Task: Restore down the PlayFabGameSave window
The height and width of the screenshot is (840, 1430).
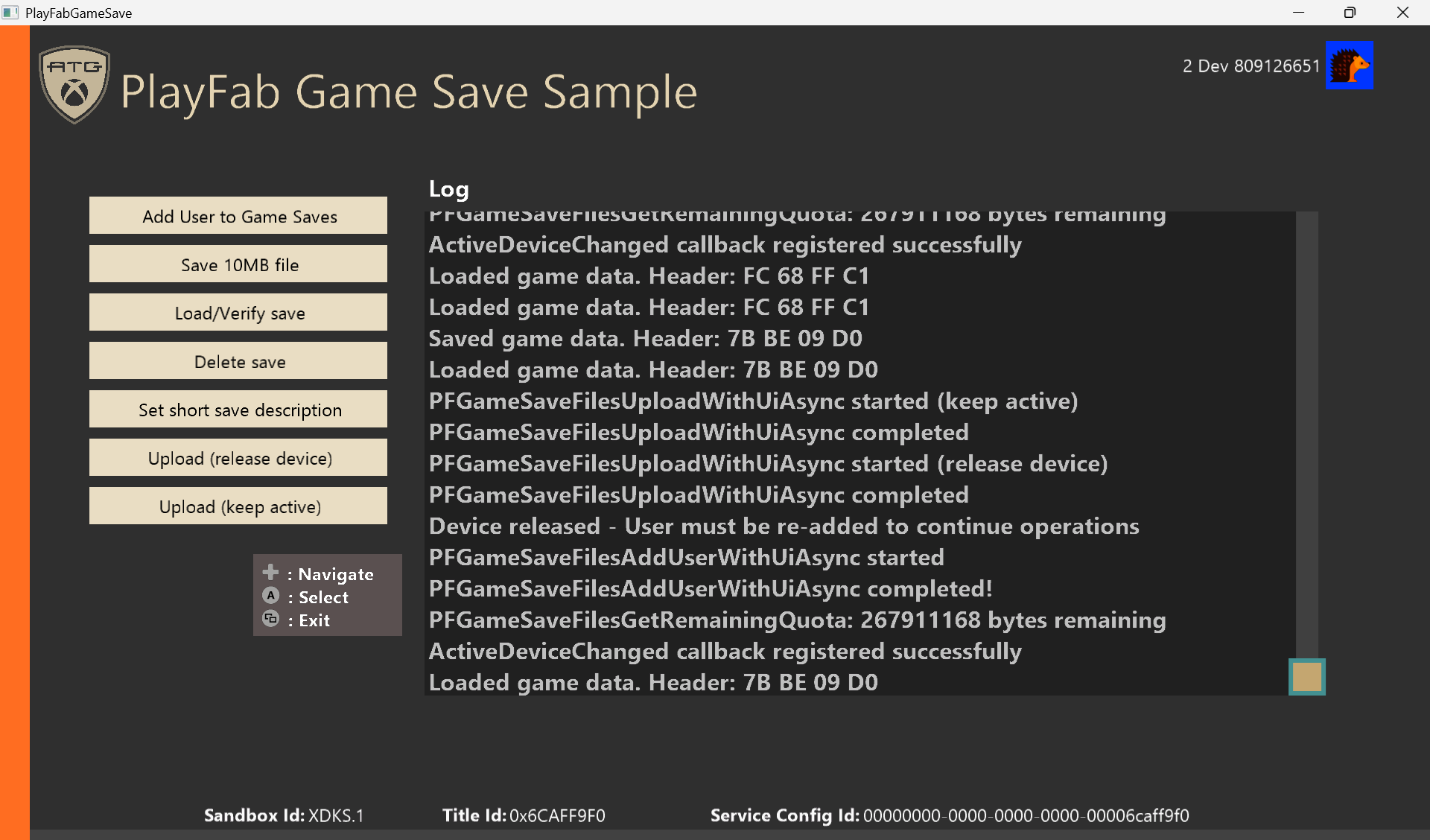Action: click(x=1350, y=13)
